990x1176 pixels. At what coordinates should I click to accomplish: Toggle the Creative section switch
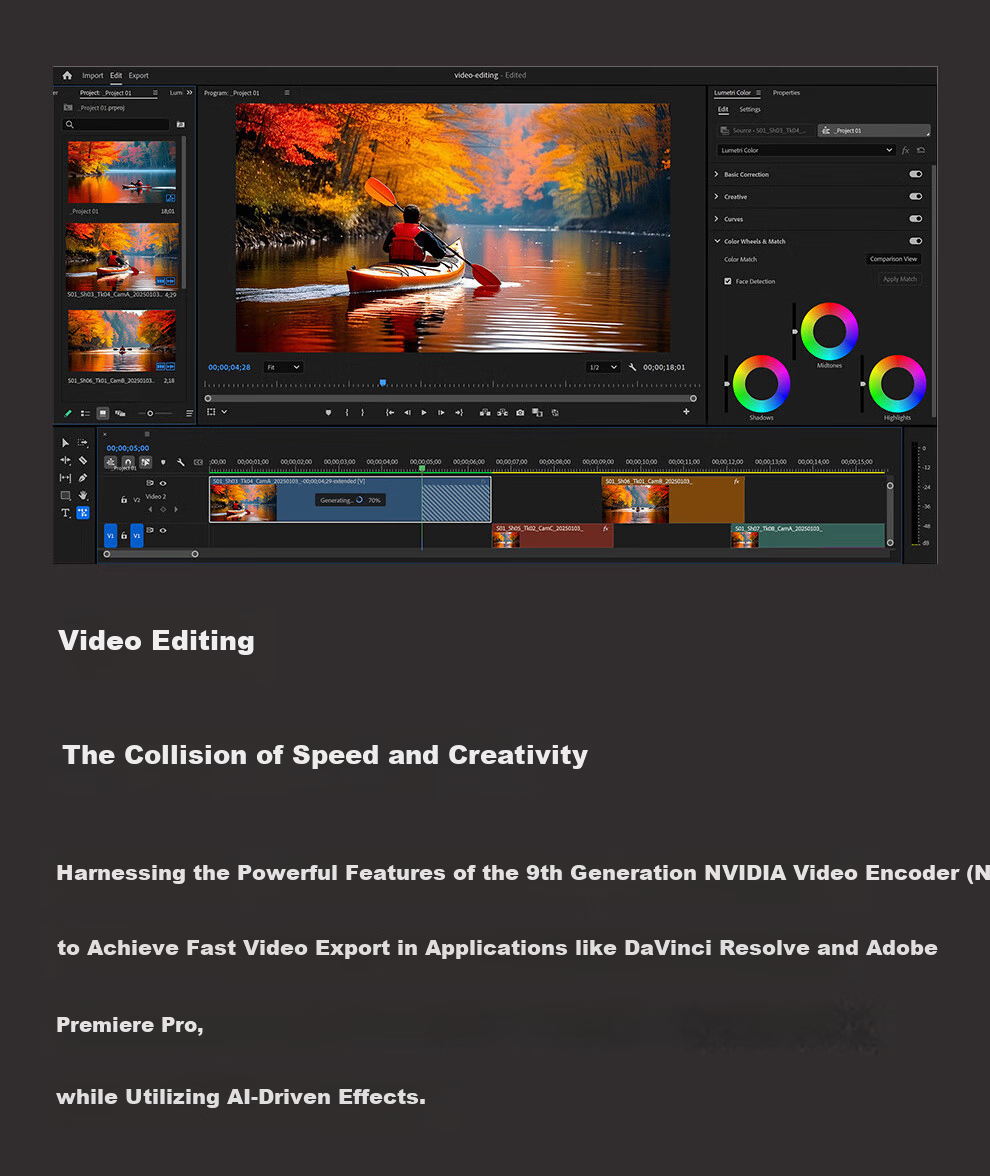(916, 196)
